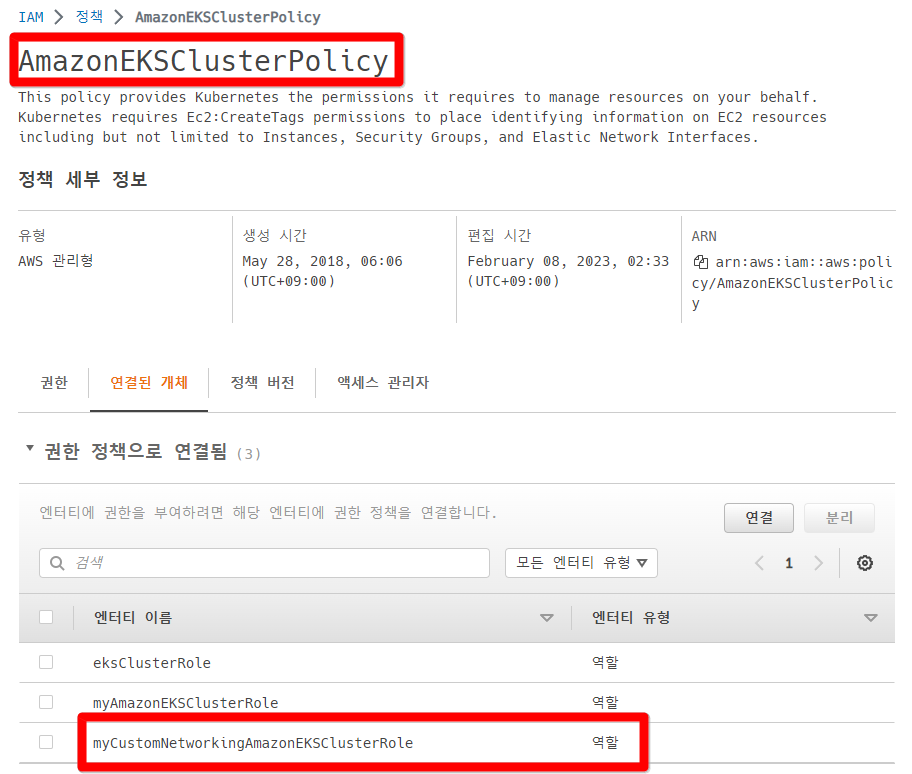
Task: Check the myAmazonEKSClusterRole row checkbox
Action: [46, 702]
